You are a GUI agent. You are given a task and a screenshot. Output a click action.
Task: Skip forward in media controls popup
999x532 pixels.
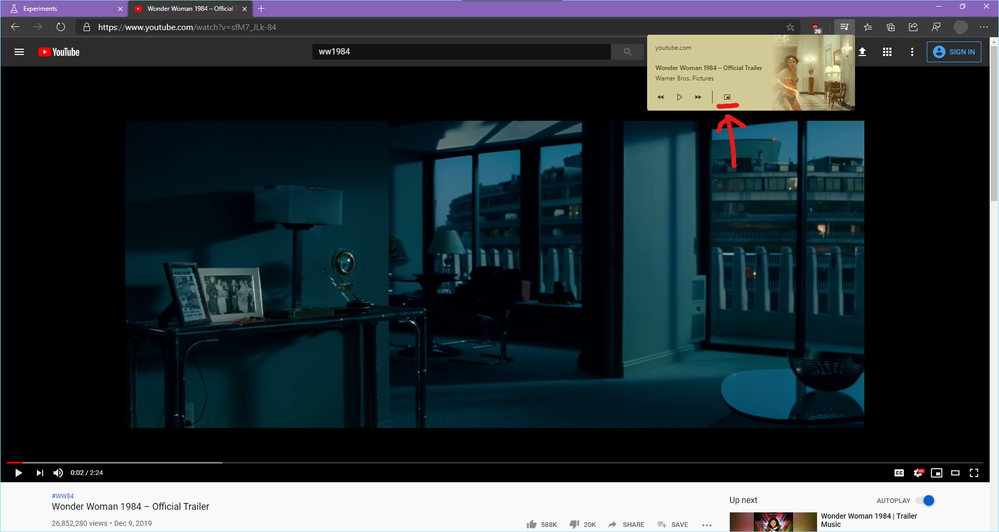(x=698, y=97)
